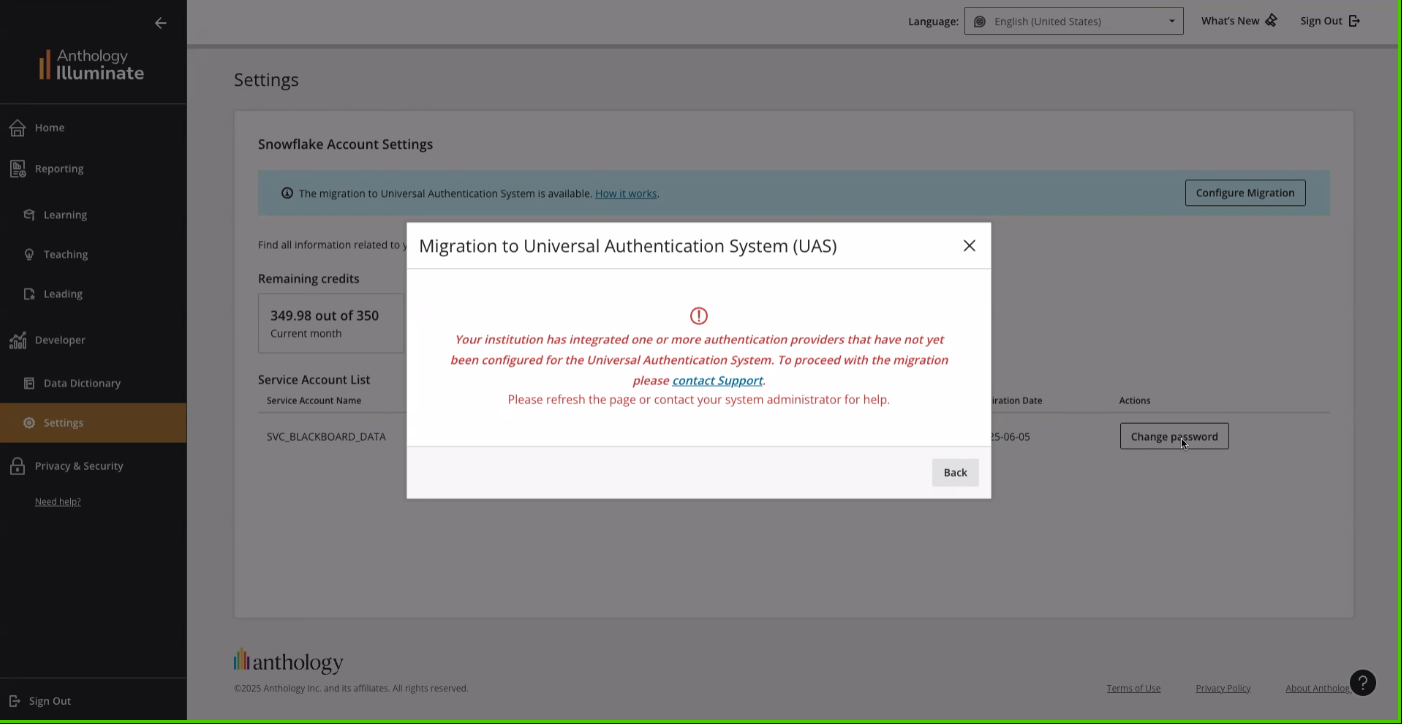
Task: Click the Service Account Name column header
Action: coord(314,401)
